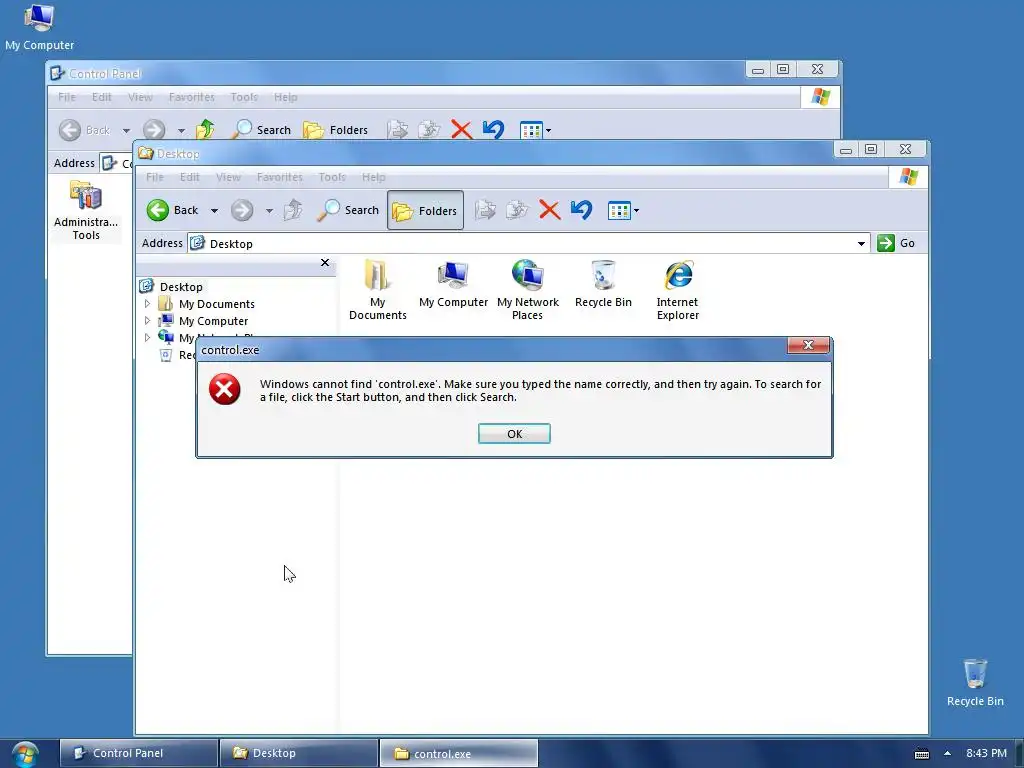Viewport: 1024px width, 768px height.
Task: Switch to Desktop taskbar button
Action: pyautogui.click(x=298, y=753)
